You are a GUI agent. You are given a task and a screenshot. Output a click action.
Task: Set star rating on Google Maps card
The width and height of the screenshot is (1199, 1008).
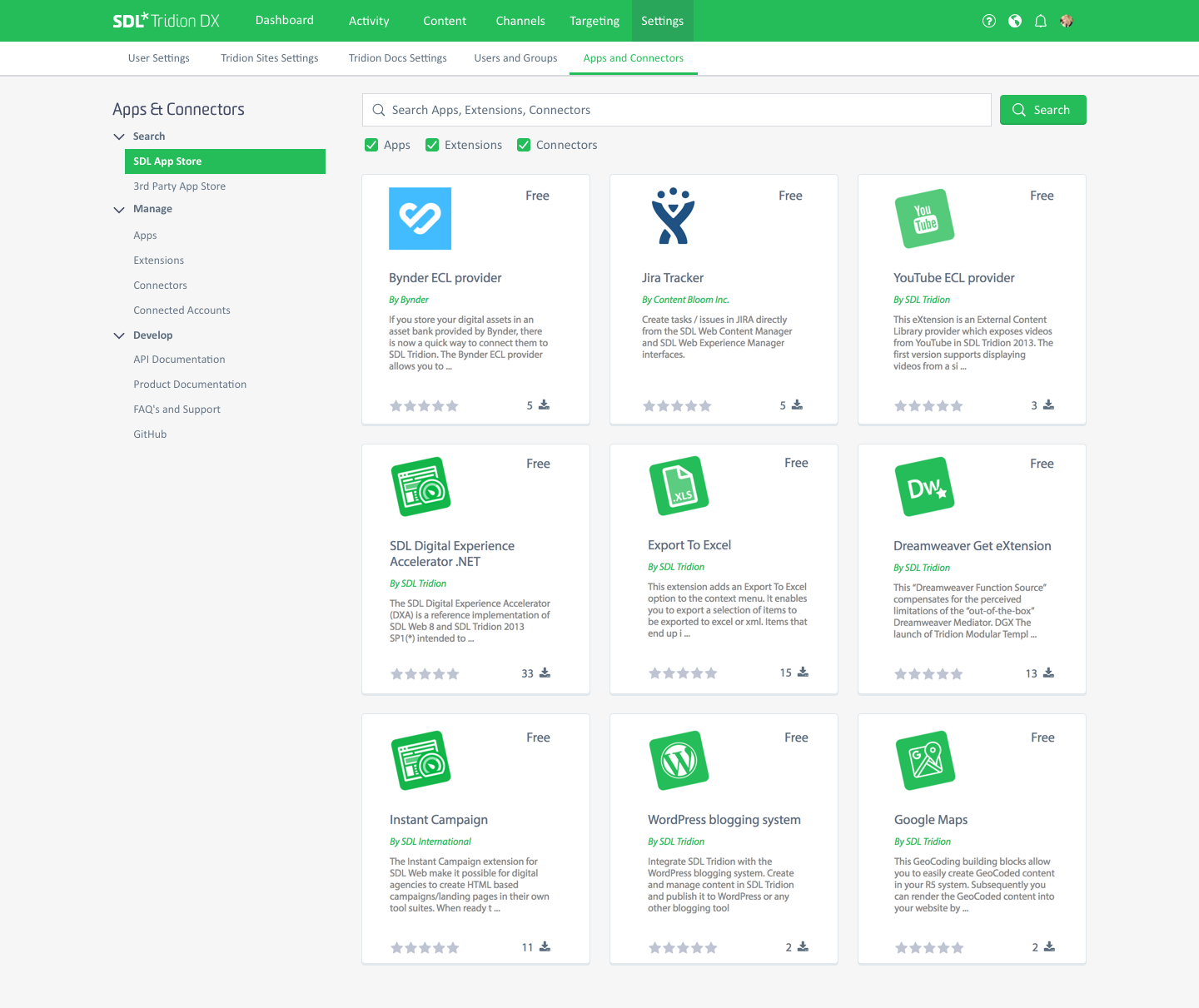tap(929, 948)
